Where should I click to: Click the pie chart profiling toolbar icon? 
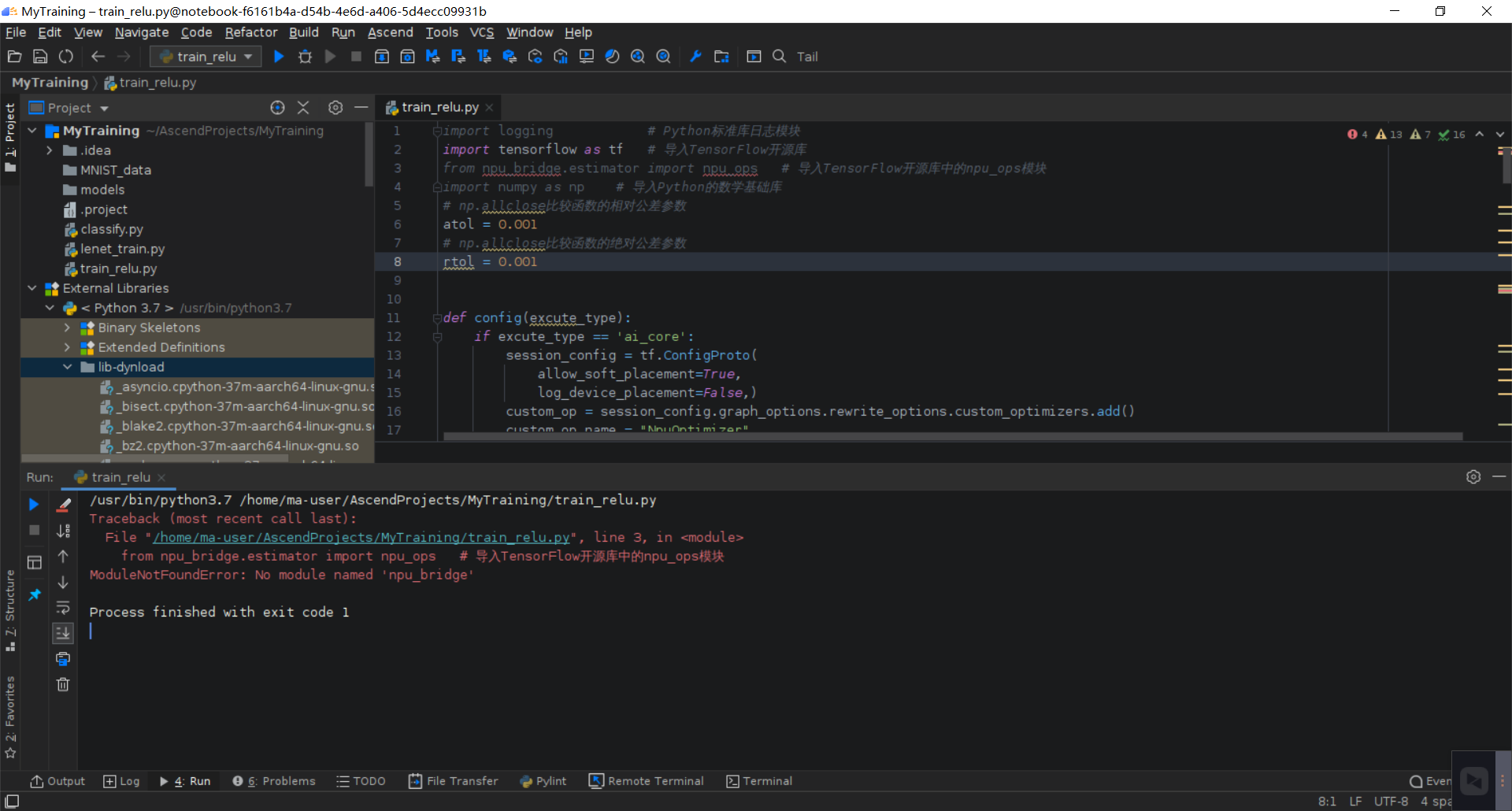(x=612, y=57)
